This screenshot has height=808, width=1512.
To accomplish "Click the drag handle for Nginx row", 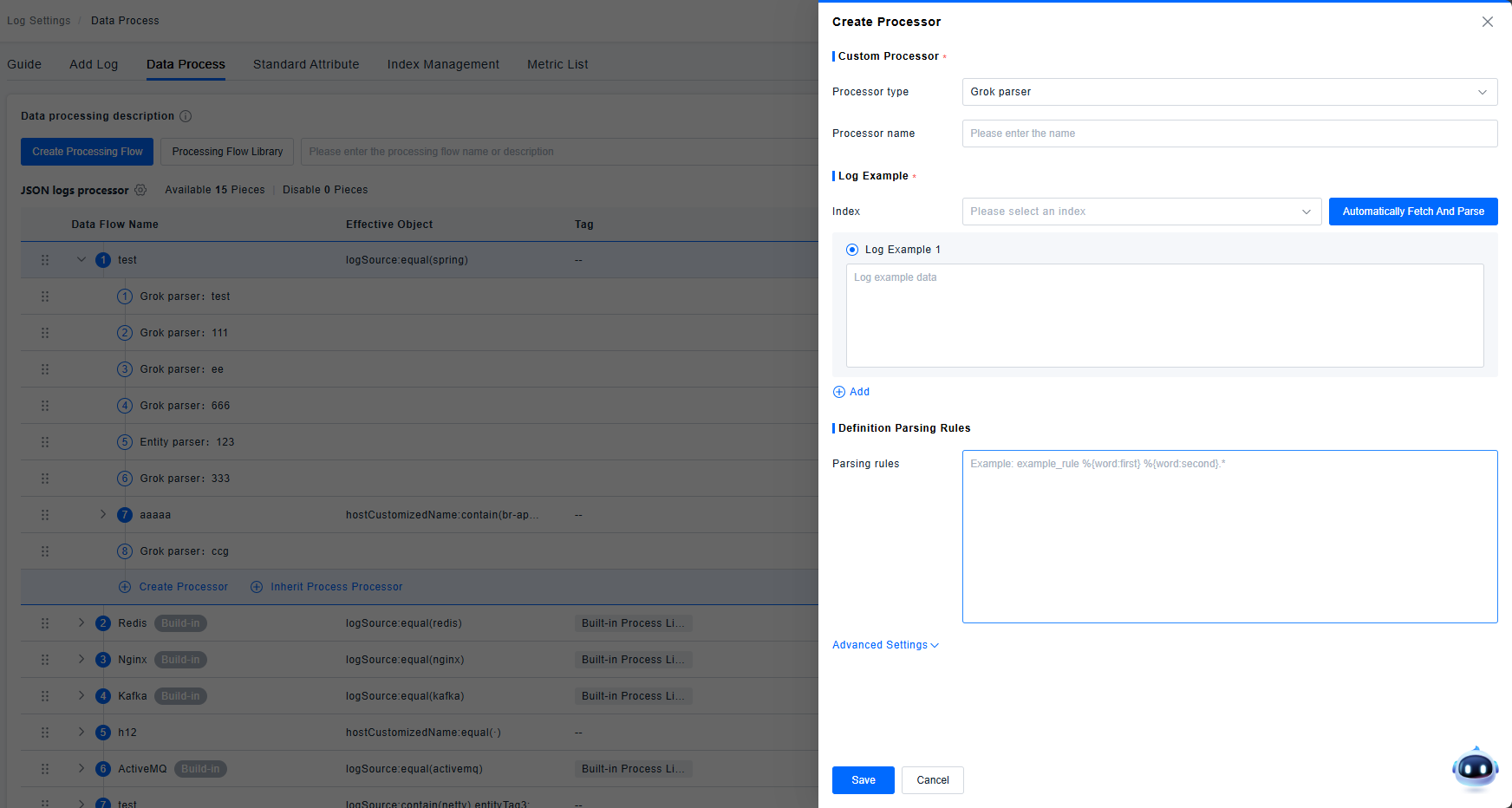I will [45, 660].
